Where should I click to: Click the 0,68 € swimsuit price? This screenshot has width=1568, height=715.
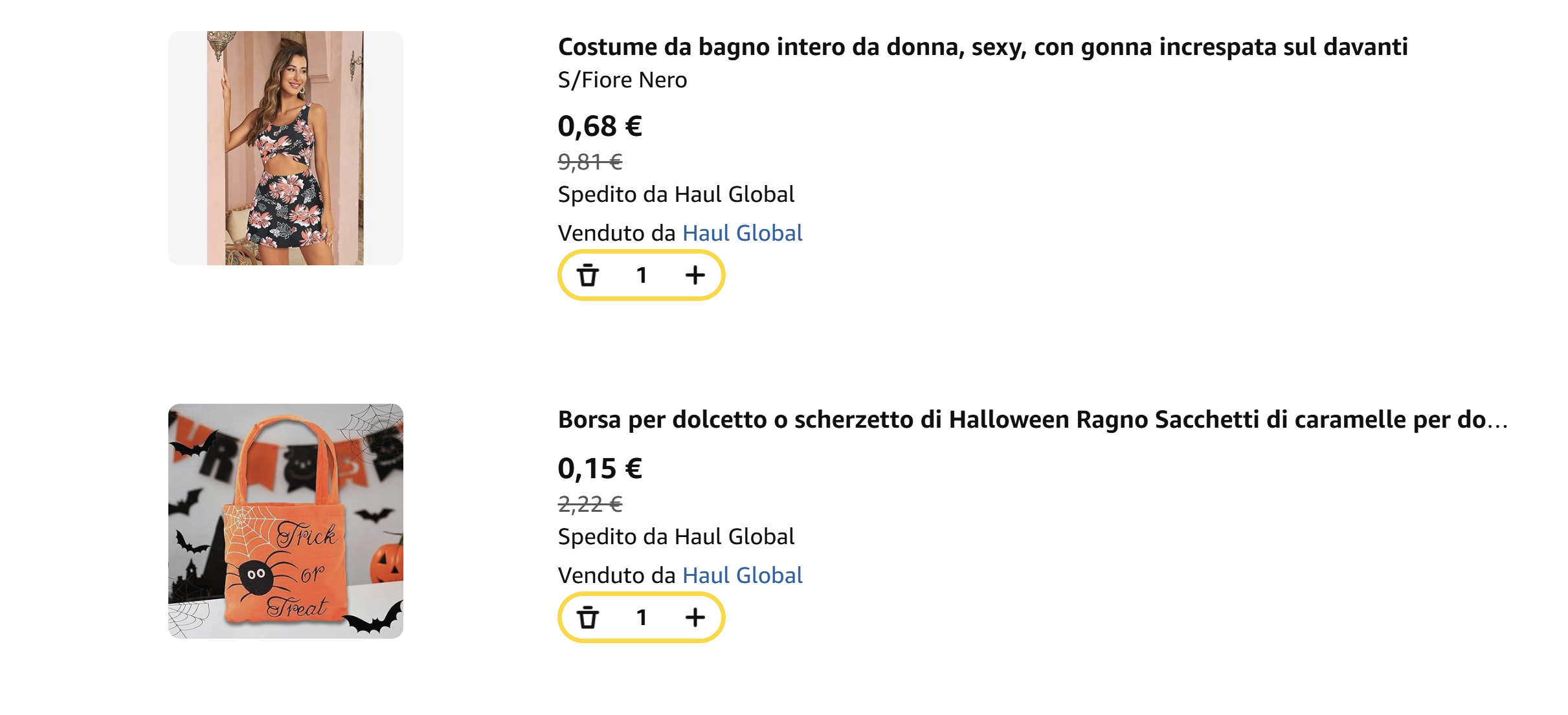point(599,126)
